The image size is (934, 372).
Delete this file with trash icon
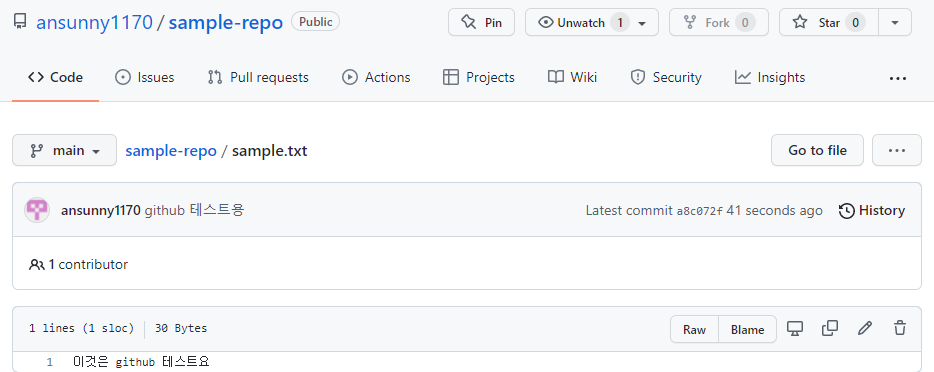tap(900, 329)
